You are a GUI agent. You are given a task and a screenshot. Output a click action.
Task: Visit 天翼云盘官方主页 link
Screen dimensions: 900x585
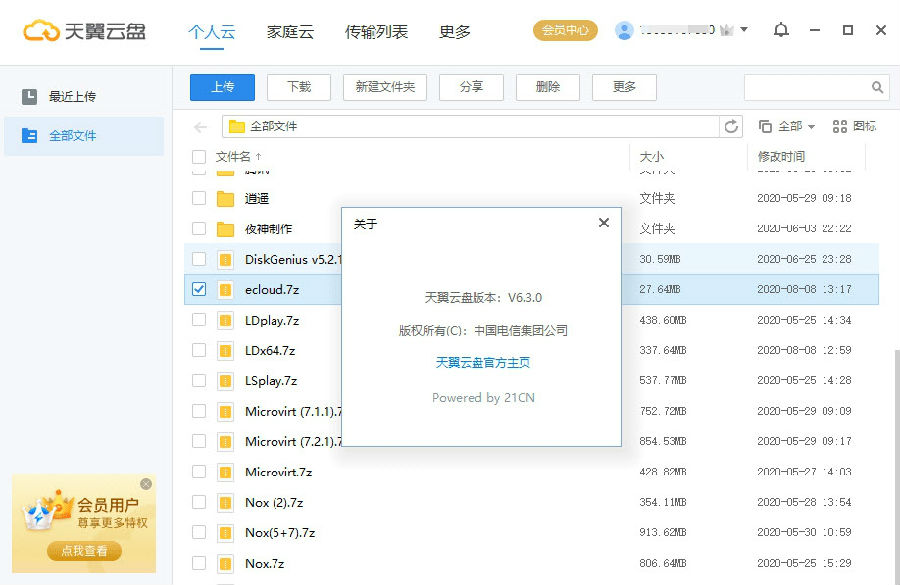[x=482, y=363]
